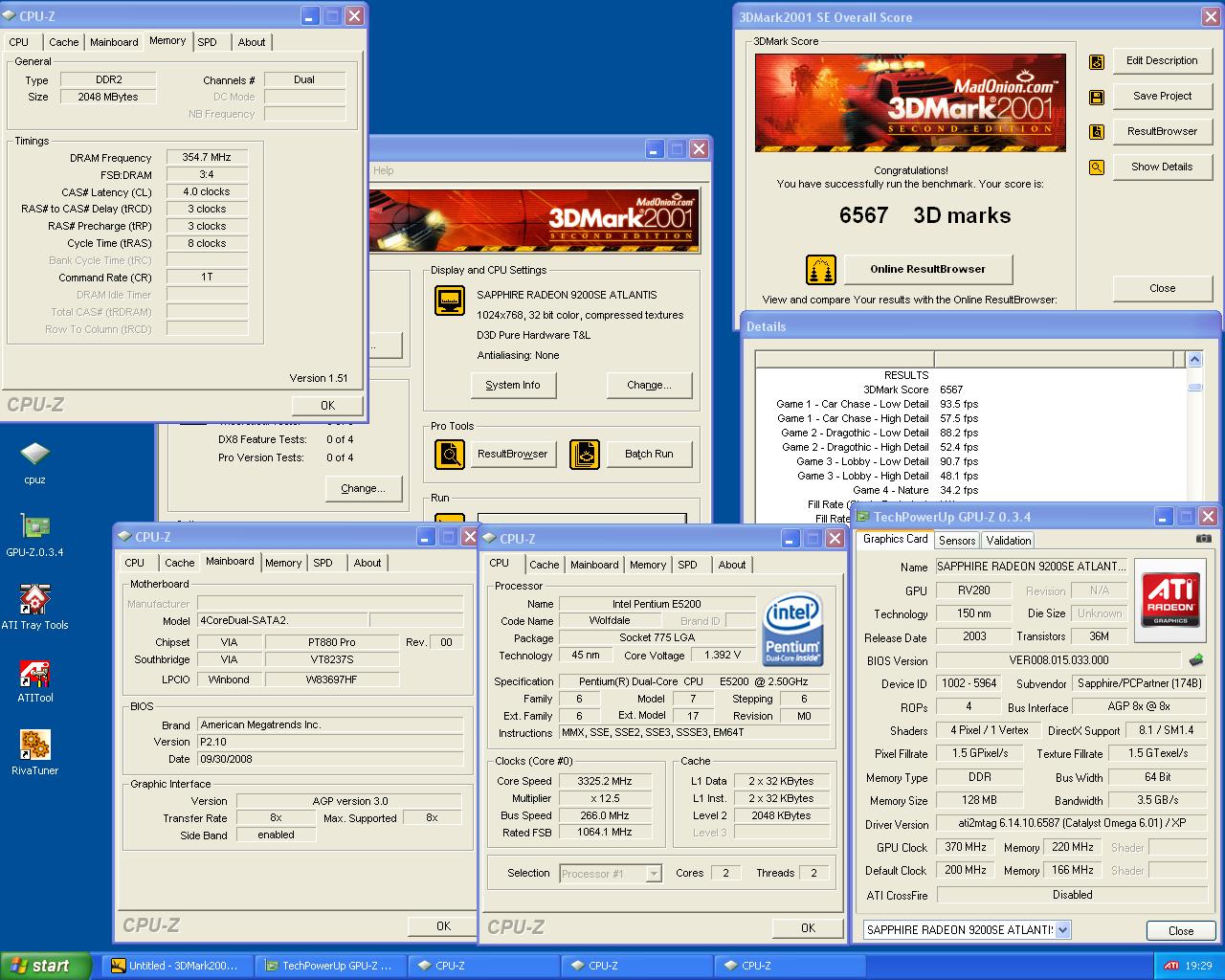Image resolution: width=1225 pixels, height=980 pixels.
Task: Click OK in the CPU-Z Mainboard window
Action: coord(443,926)
